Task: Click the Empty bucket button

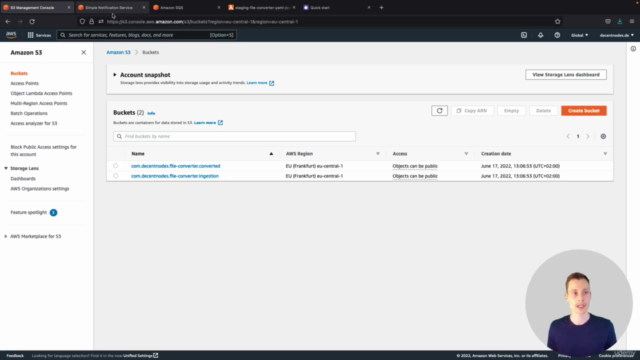Action: [x=511, y=111]
